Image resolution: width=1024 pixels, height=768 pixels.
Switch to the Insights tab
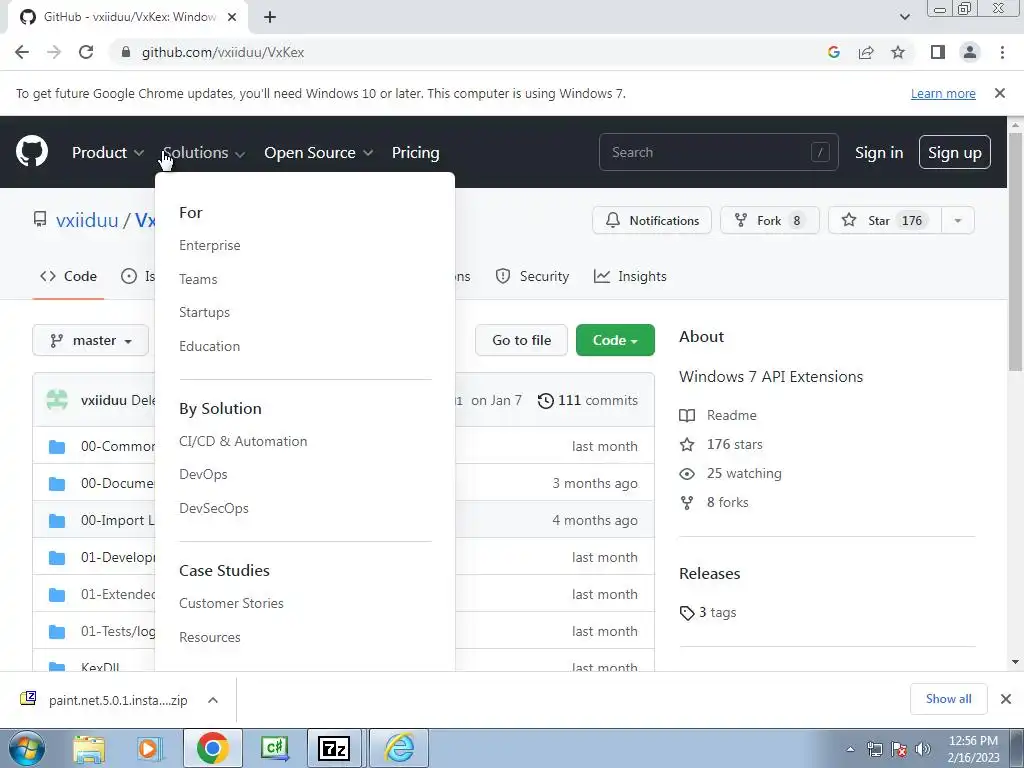pyautogui.click(x=630, y=276)
